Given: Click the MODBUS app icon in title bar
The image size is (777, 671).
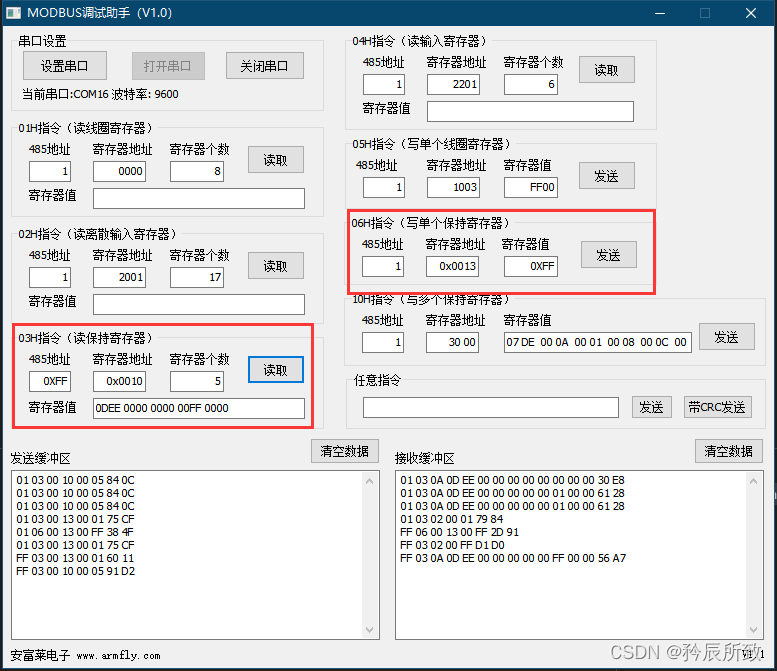Looking at the screenshot, I should point(13,13).
